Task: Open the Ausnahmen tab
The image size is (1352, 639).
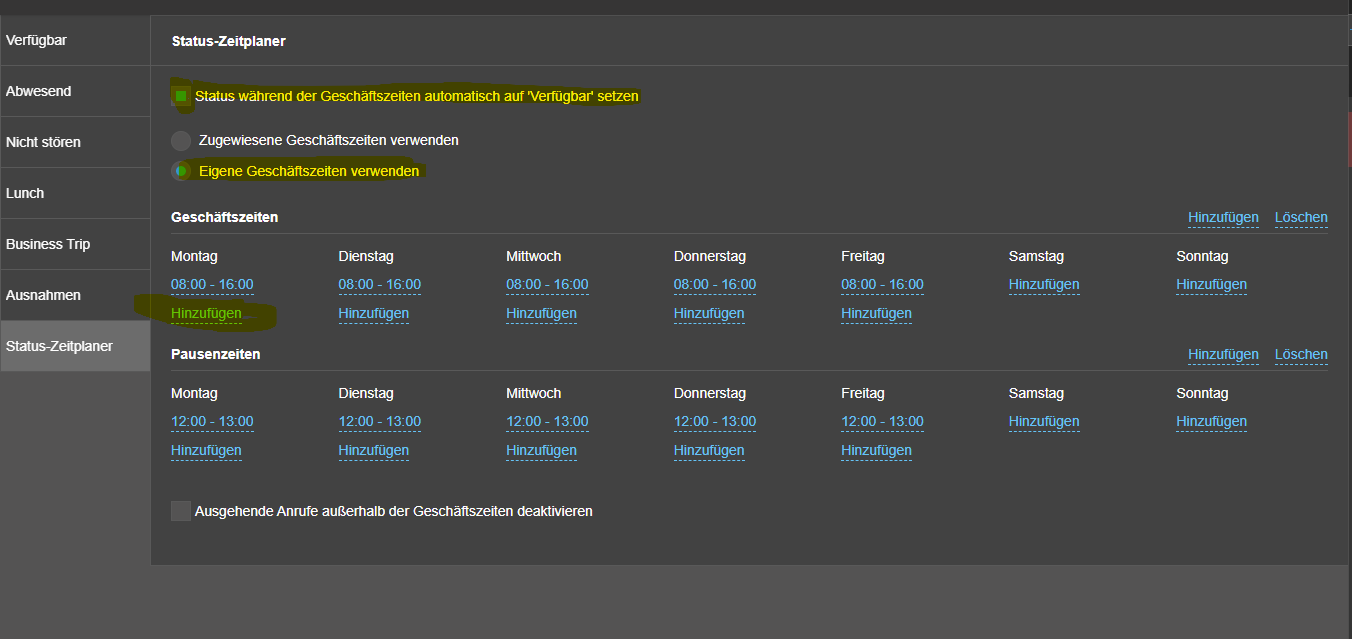Action: tap(75, 295)
